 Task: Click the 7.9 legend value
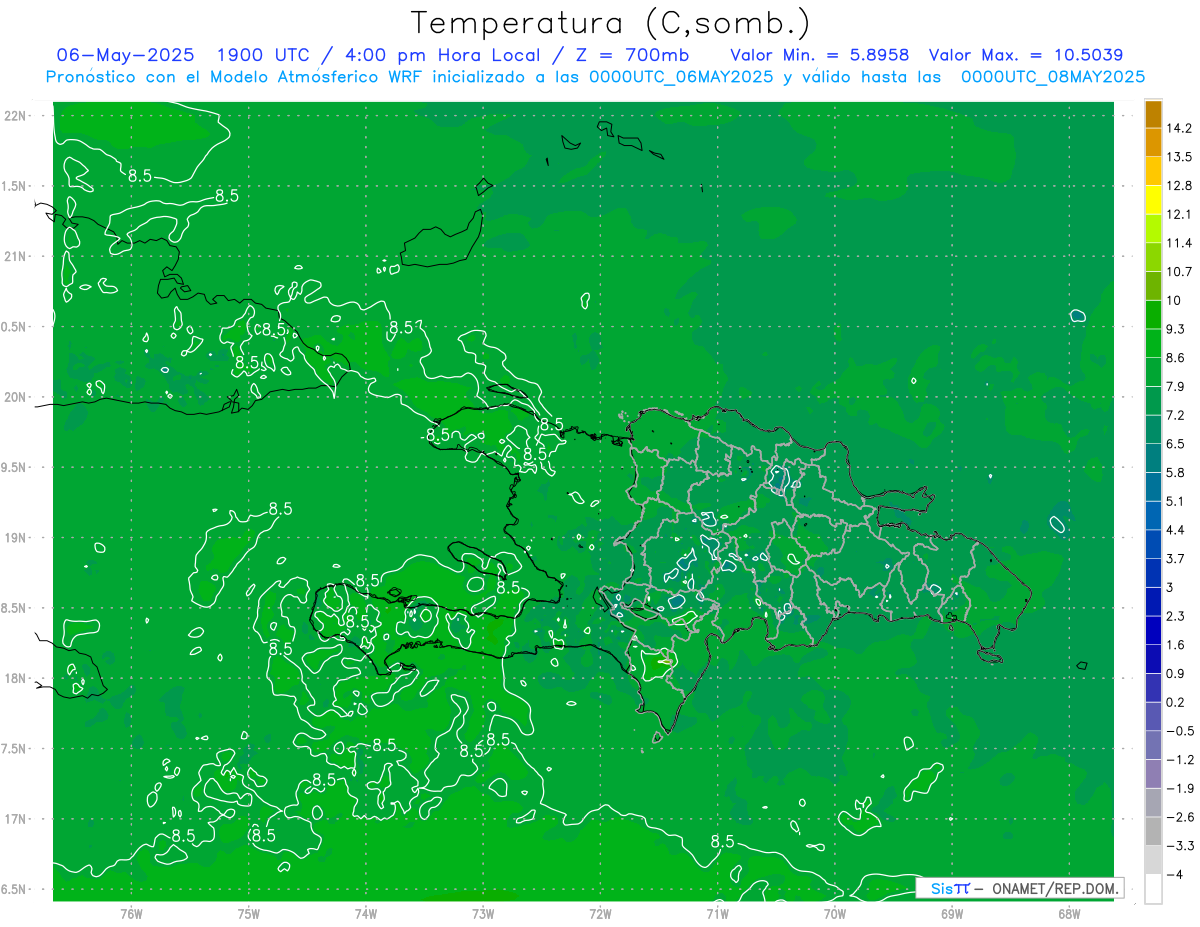point(1177,386)
